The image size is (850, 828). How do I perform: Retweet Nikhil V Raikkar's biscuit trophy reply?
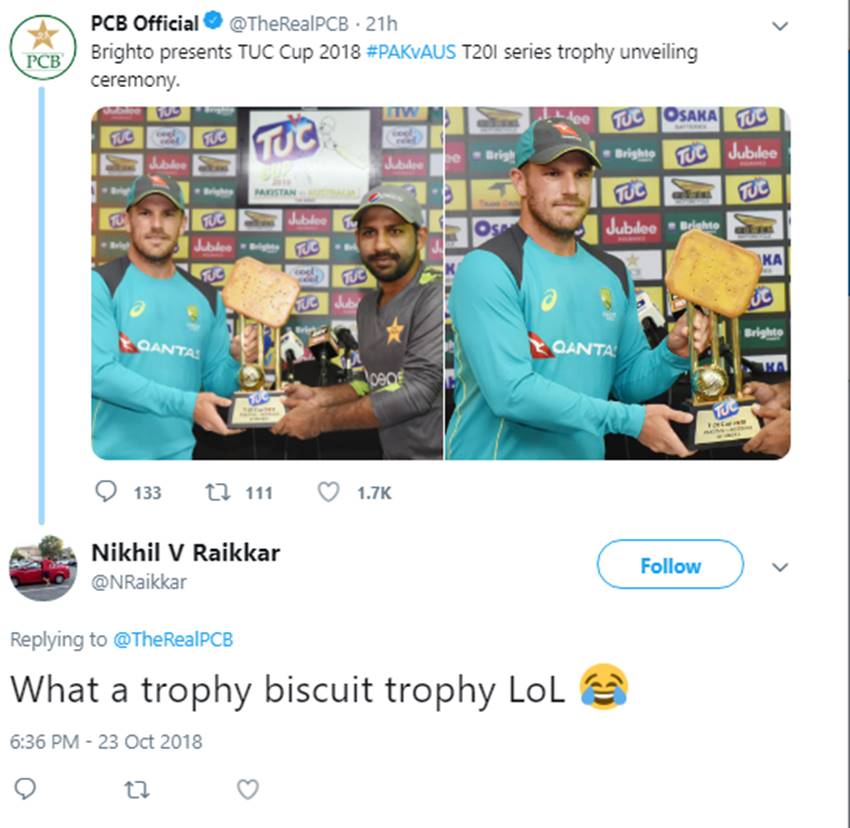click(137, 790)
